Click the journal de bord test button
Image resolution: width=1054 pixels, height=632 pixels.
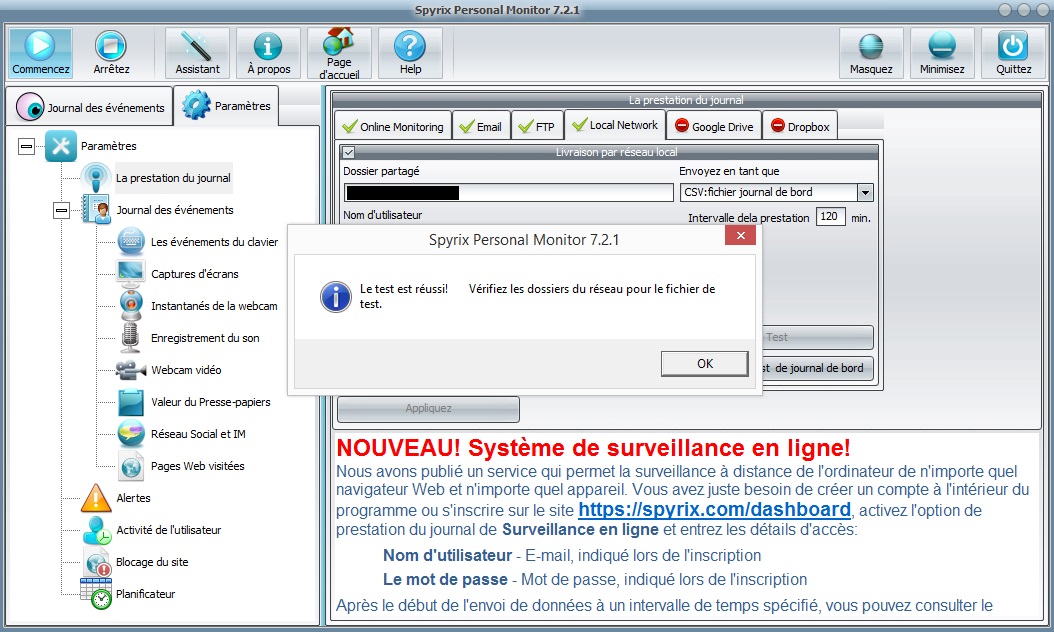click(x=818, y=368)
